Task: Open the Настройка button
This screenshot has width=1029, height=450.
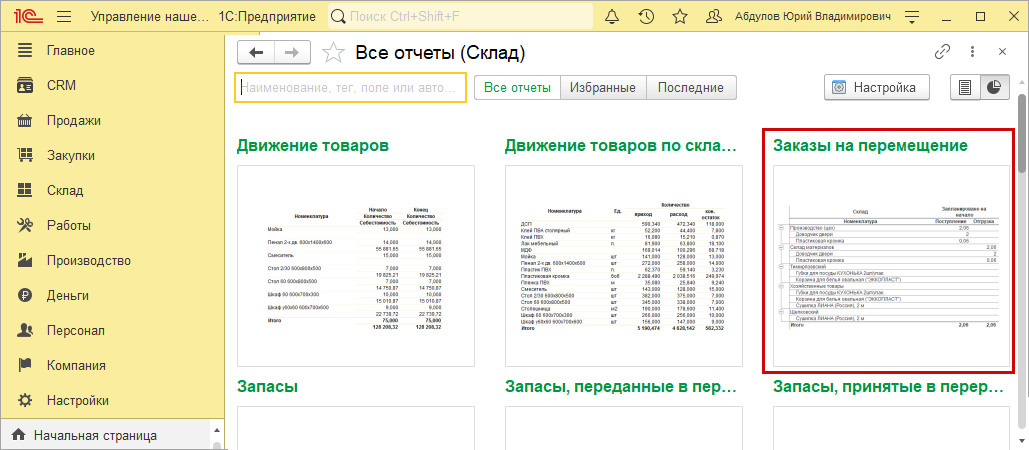Action: point(877,87)
